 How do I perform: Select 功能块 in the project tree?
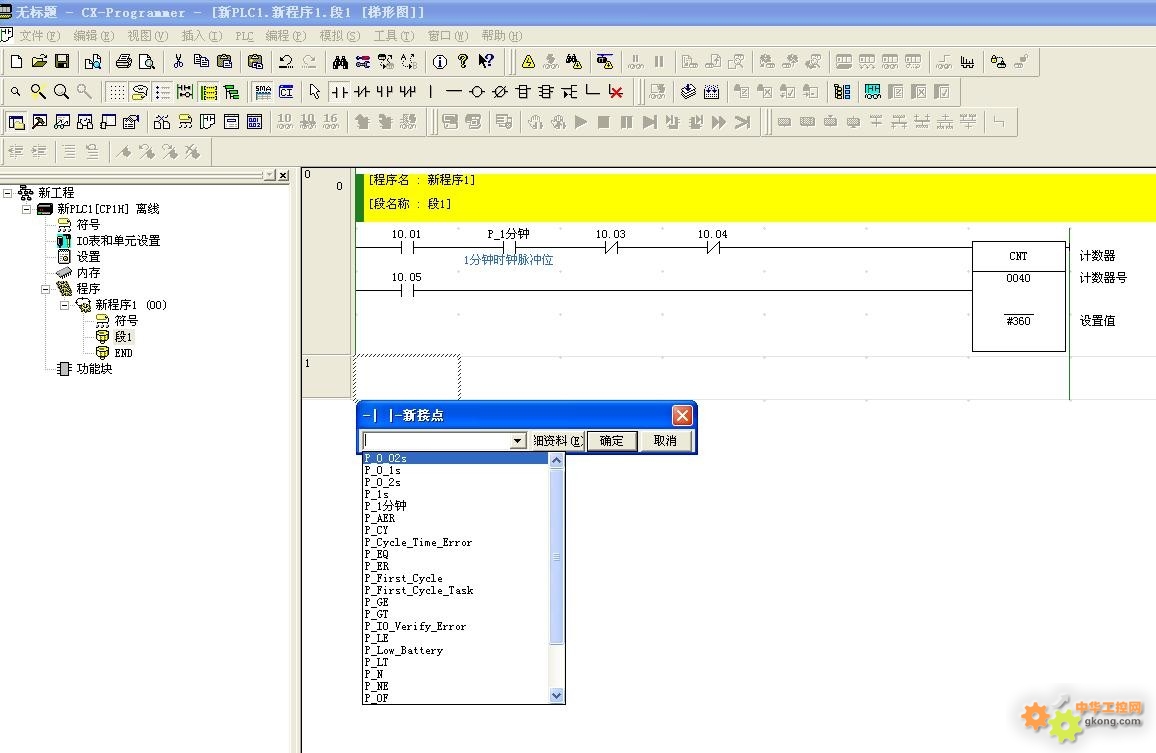(94, 369)
